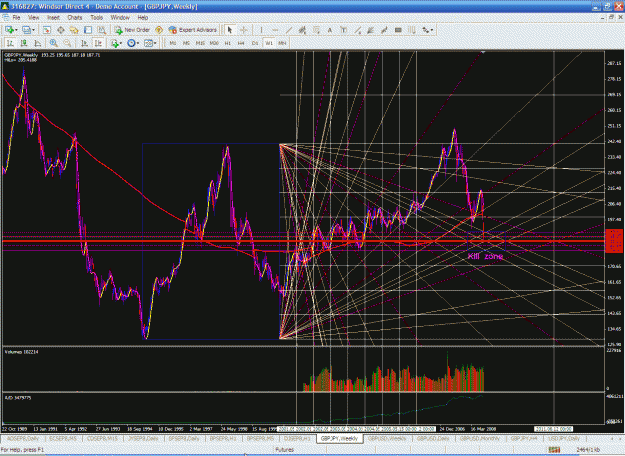This screenshot has height=456, width=625.
Task: Open the Profiles tool icon
Action: [x=26, y=30]
